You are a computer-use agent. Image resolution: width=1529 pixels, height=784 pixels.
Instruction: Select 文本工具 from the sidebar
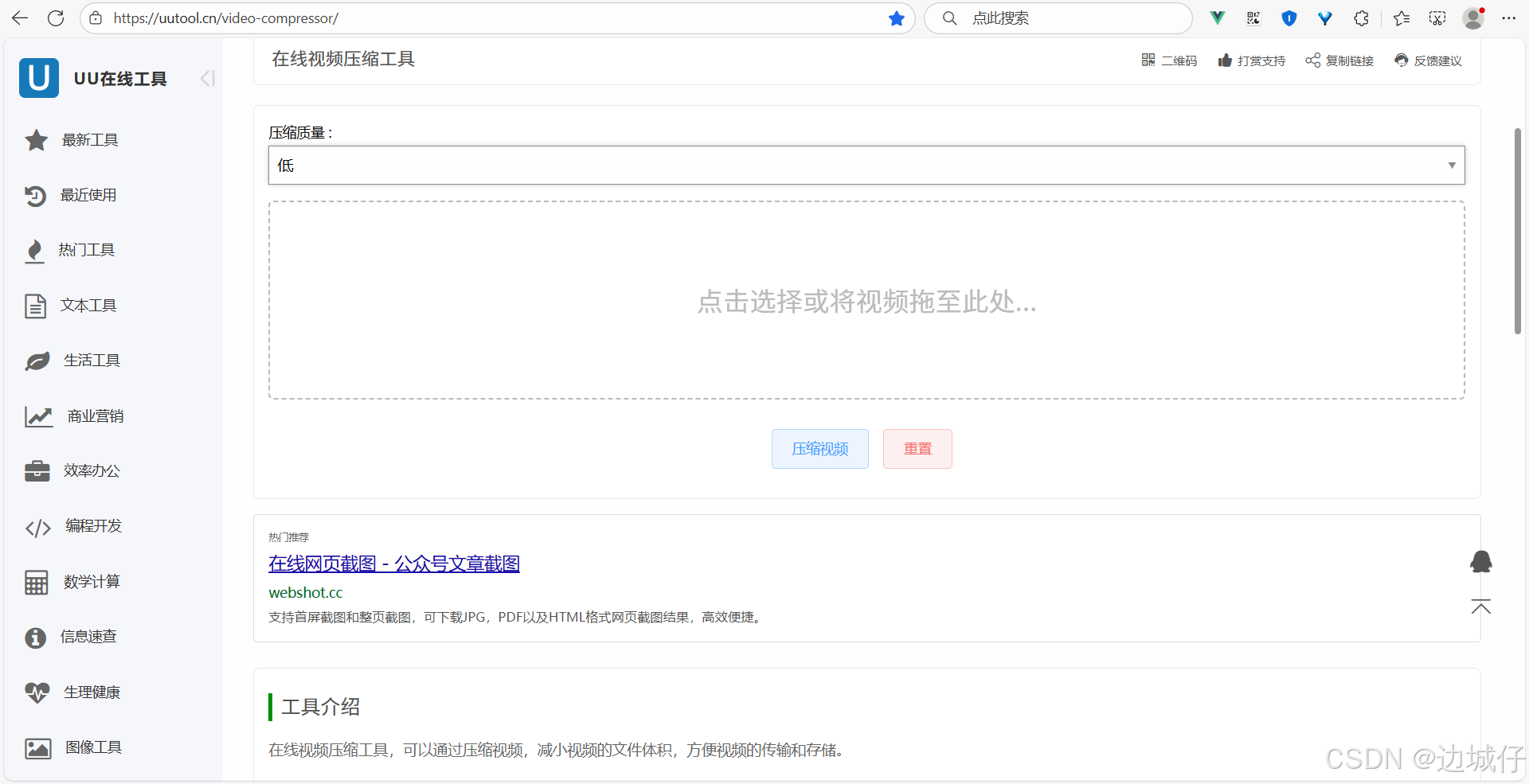(x=88, y=305)
